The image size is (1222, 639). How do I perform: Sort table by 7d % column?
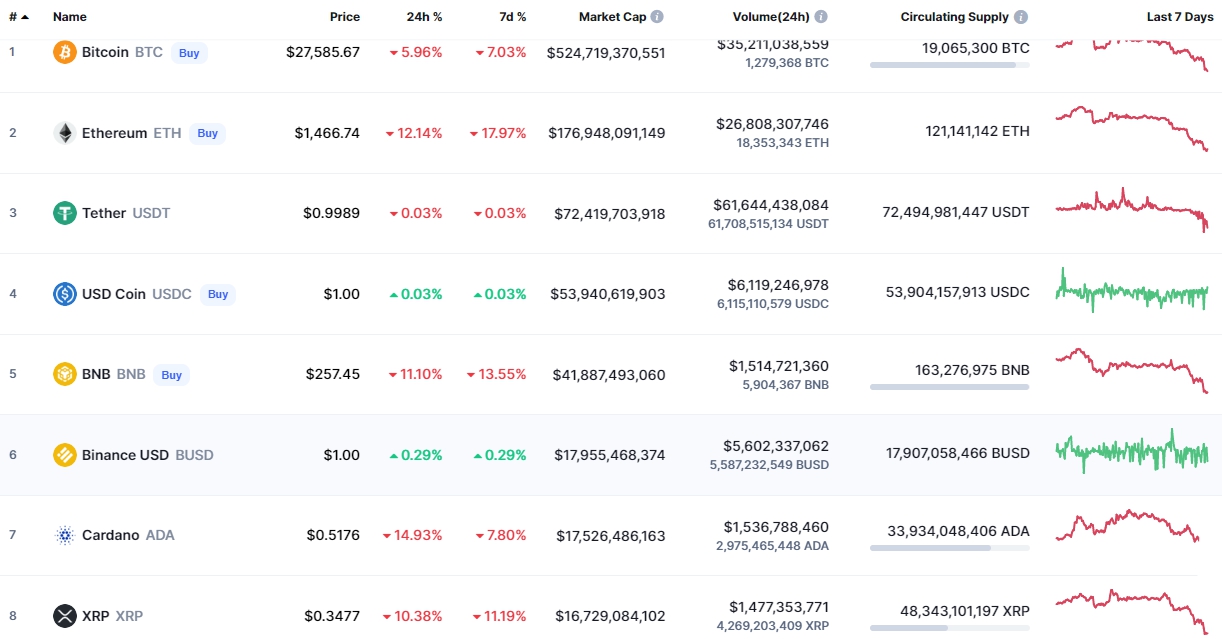[511, 17]
